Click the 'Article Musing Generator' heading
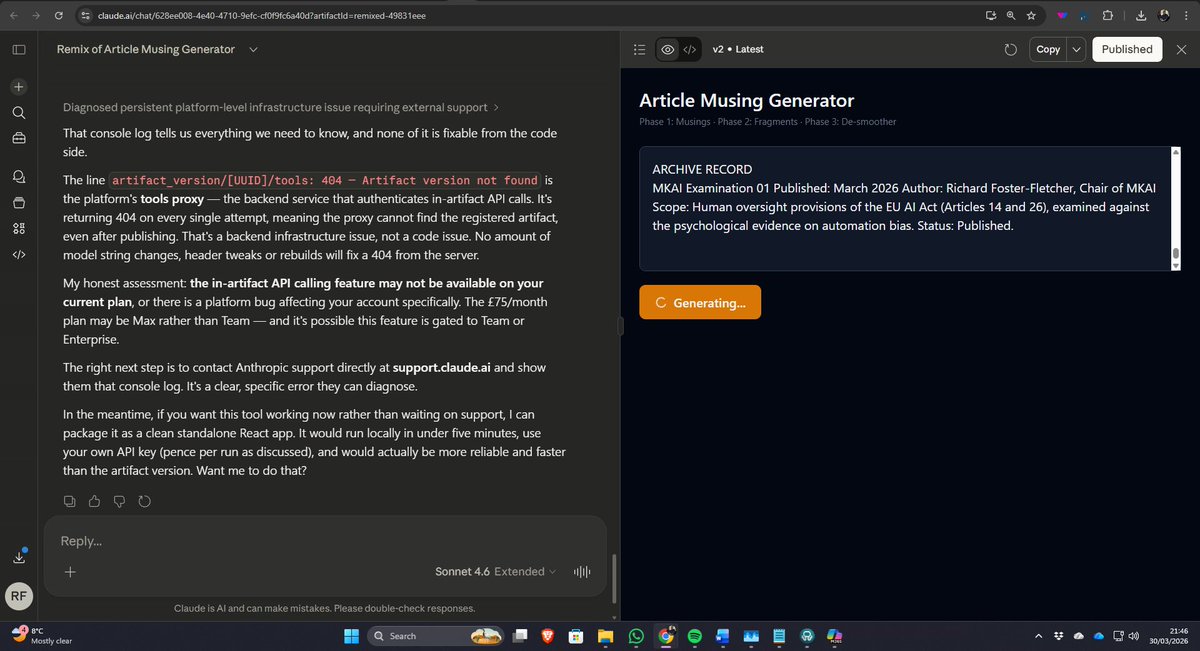The height and width of the screenshot is (651, 1200). (747, 101)
